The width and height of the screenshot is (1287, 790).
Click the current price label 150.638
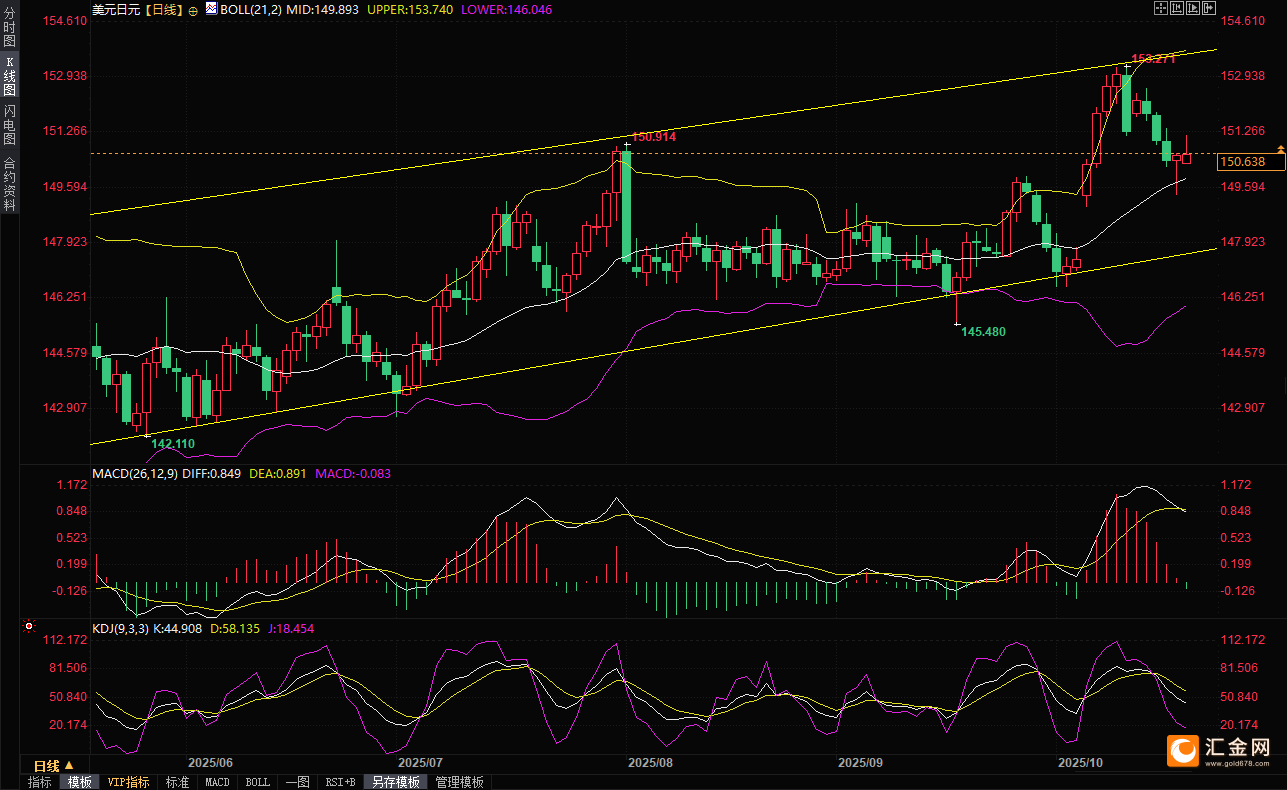tap(1243, 162)
